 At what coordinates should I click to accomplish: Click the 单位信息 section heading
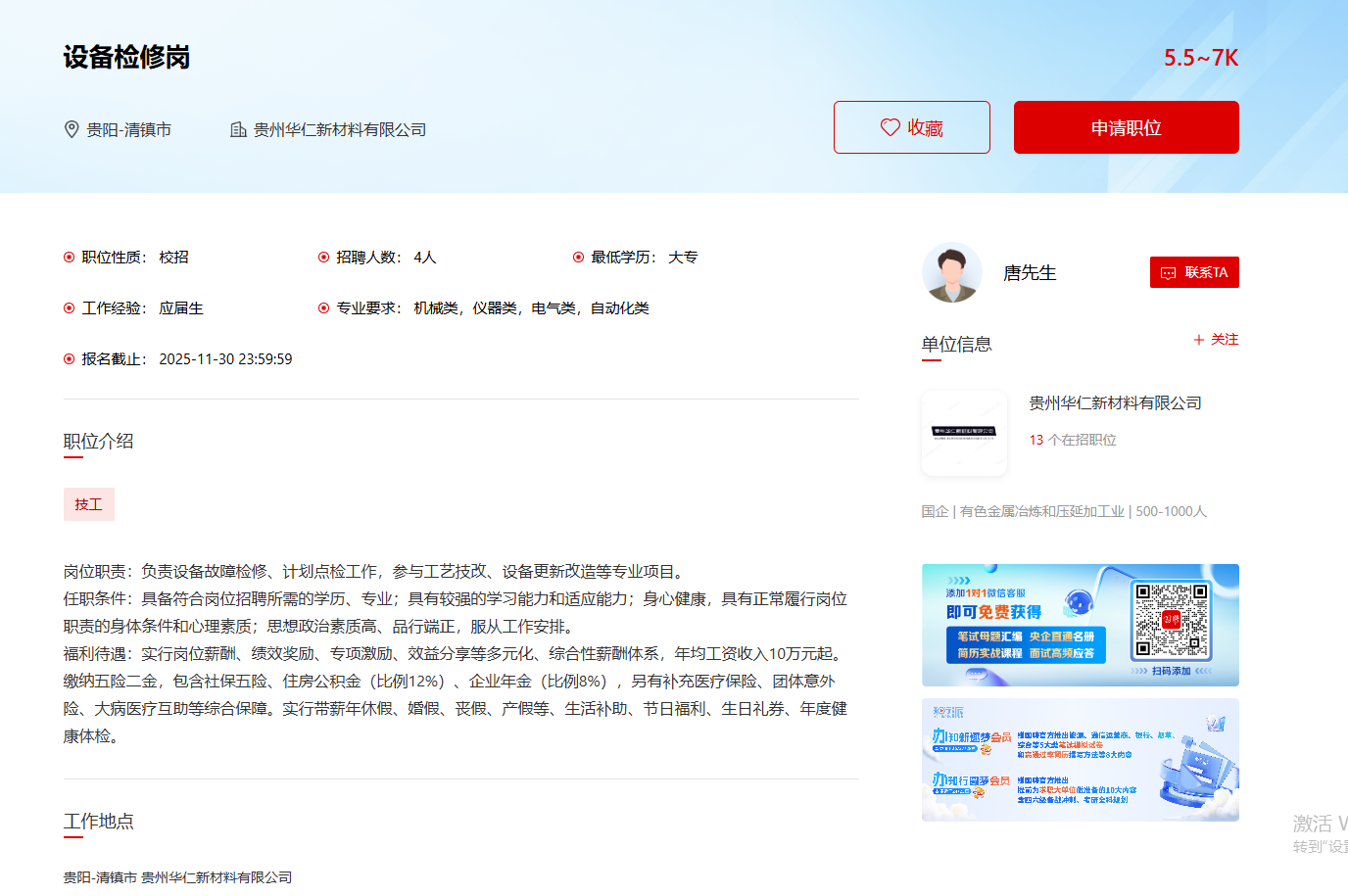point(957,344)
